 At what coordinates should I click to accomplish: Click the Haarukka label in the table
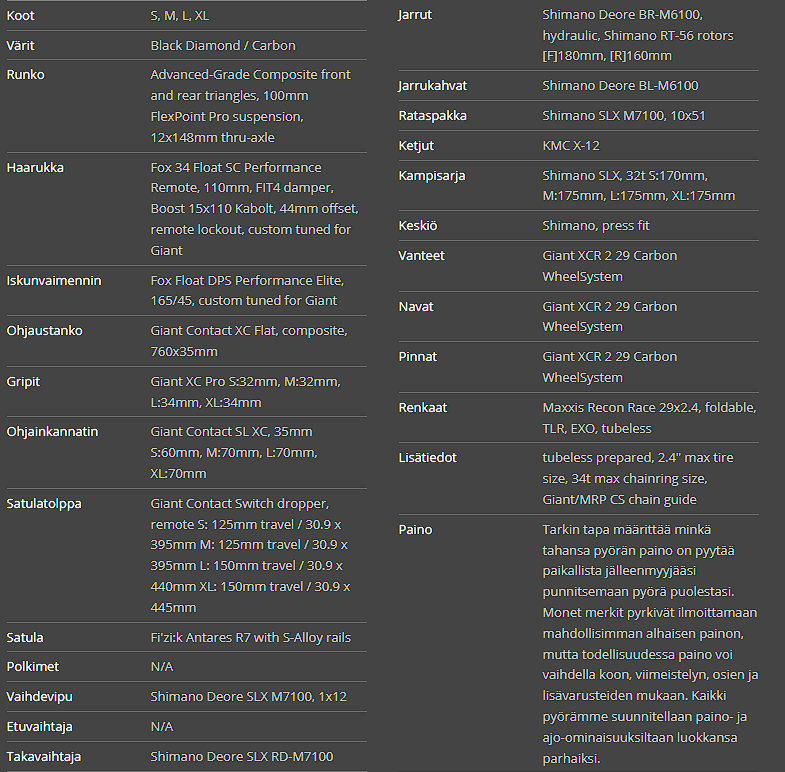[35, 168]
